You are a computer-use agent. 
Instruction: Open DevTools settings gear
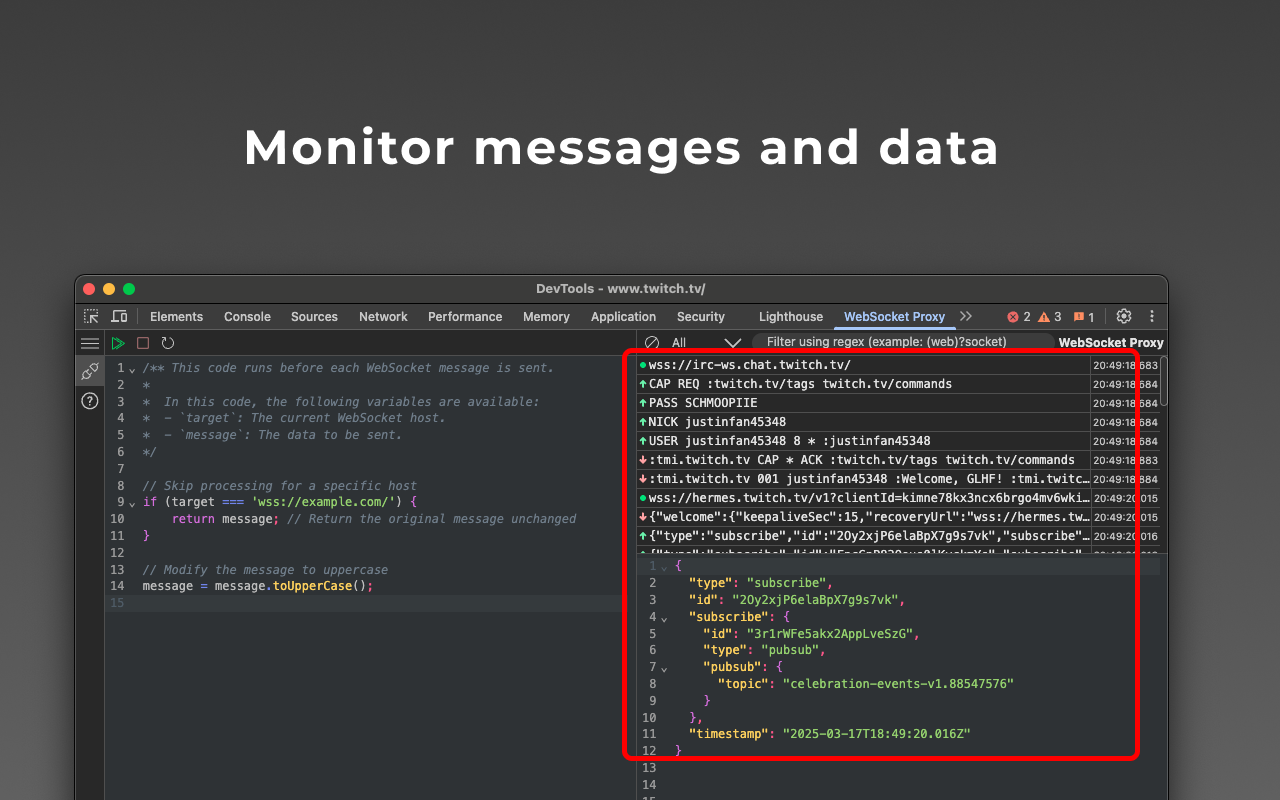(x=1124, y=316)
